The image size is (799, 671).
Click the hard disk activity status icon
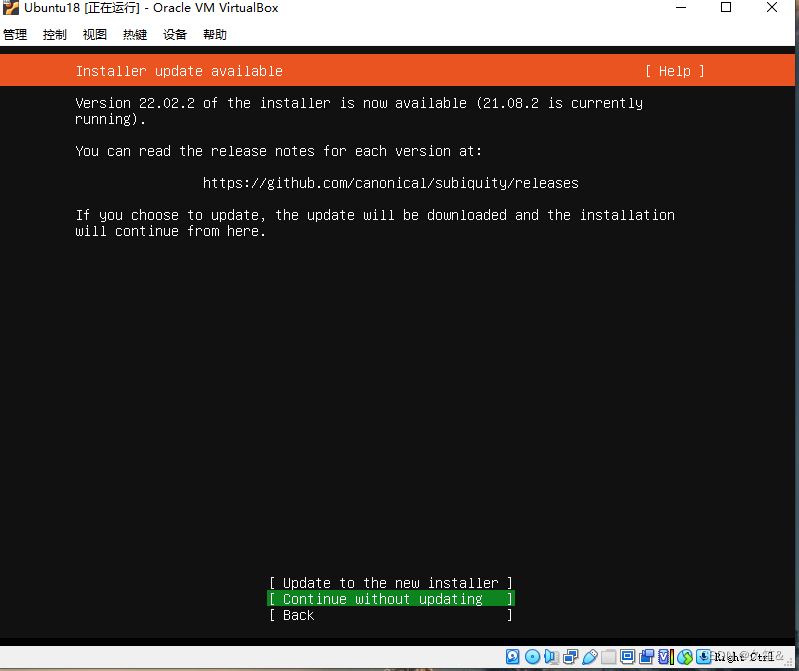pyautogui.click(x=512, y=657)
